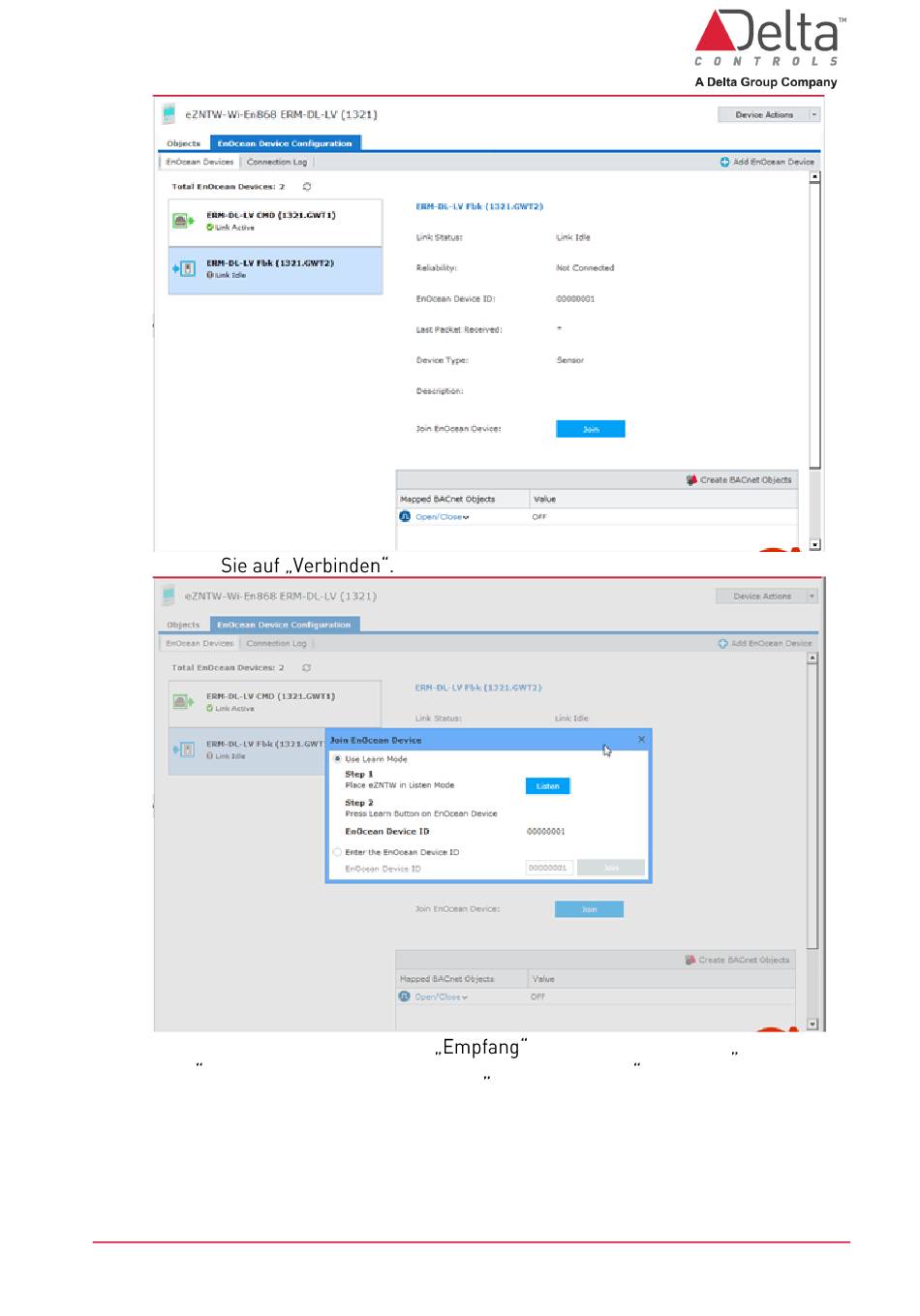Click the ERM-DL-LV Fbk (1321.GWT2) heading link, top screenshot
920x1316 pixels.
(x=479, y=206)
